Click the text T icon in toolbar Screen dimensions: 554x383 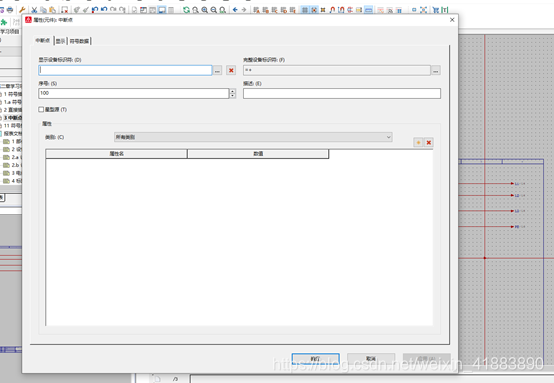coord(445,10)
